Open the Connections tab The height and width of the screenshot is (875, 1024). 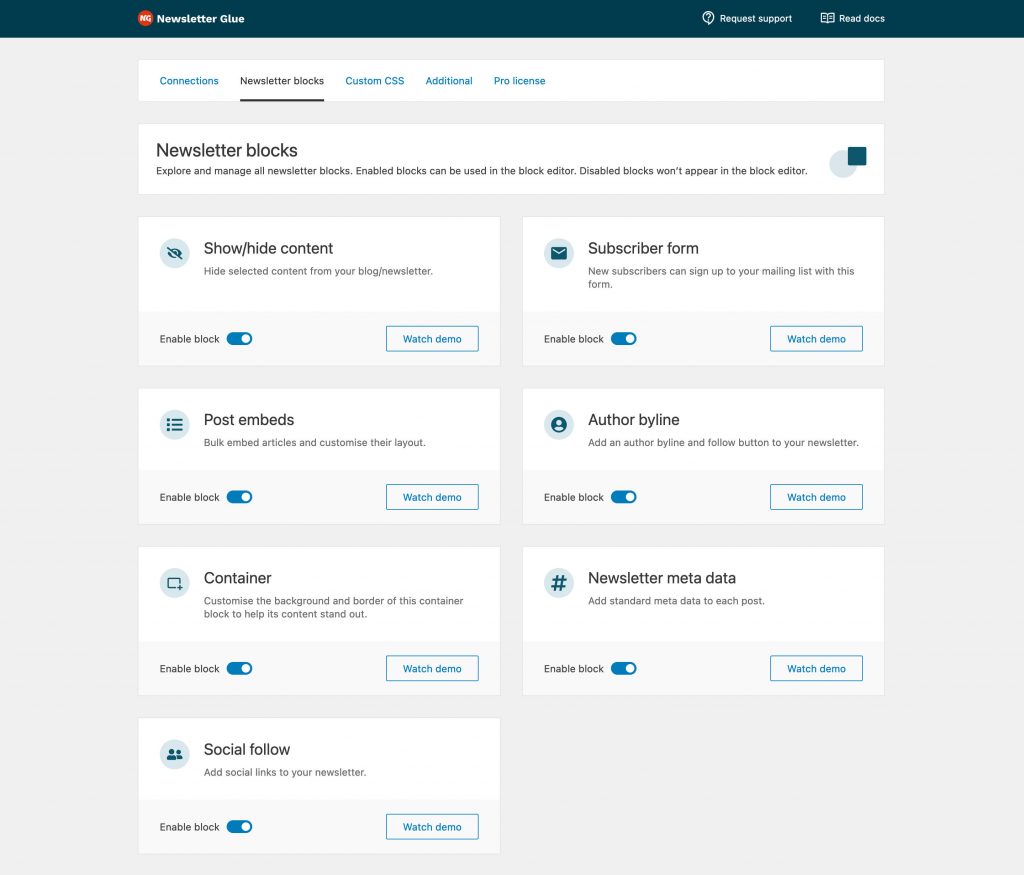[189, 81]
